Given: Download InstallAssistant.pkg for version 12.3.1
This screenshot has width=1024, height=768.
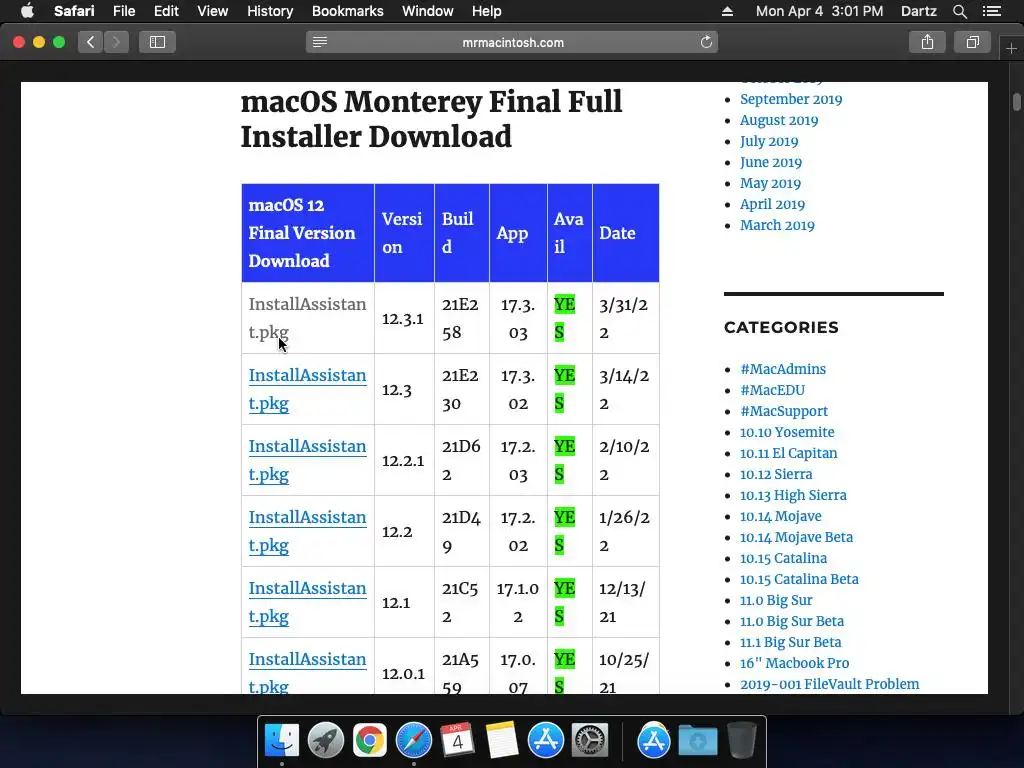Looking at the screenshot, I should pos(307,318).
